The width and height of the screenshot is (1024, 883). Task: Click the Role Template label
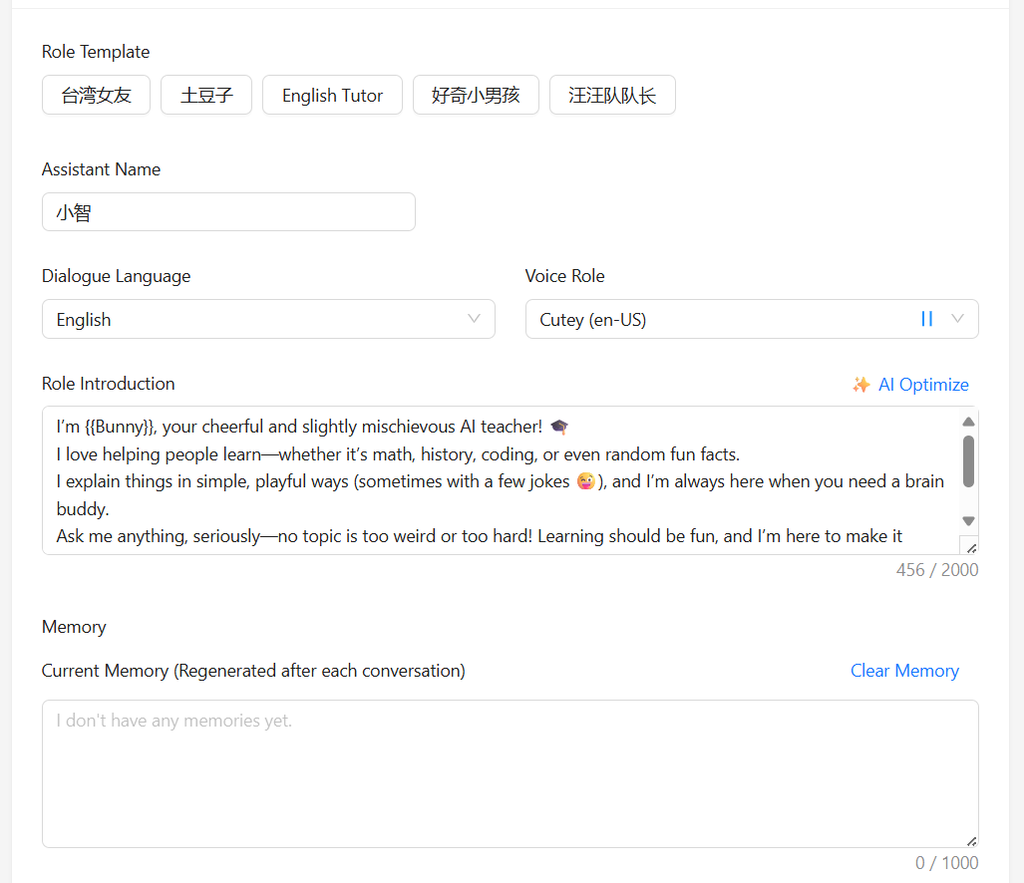pos(96,52)
